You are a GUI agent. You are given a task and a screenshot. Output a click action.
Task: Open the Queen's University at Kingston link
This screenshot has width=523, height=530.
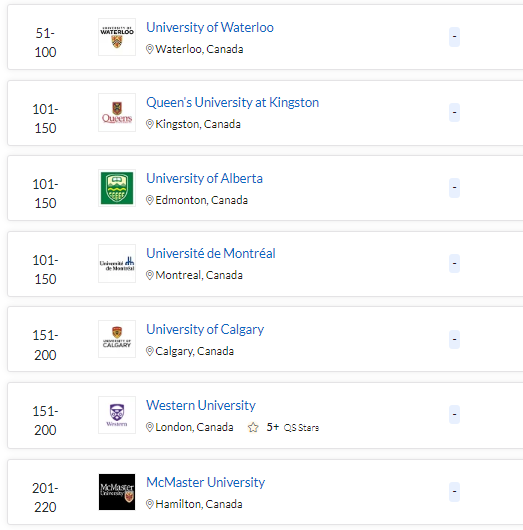pyautogui.click(x=232, y=102)
